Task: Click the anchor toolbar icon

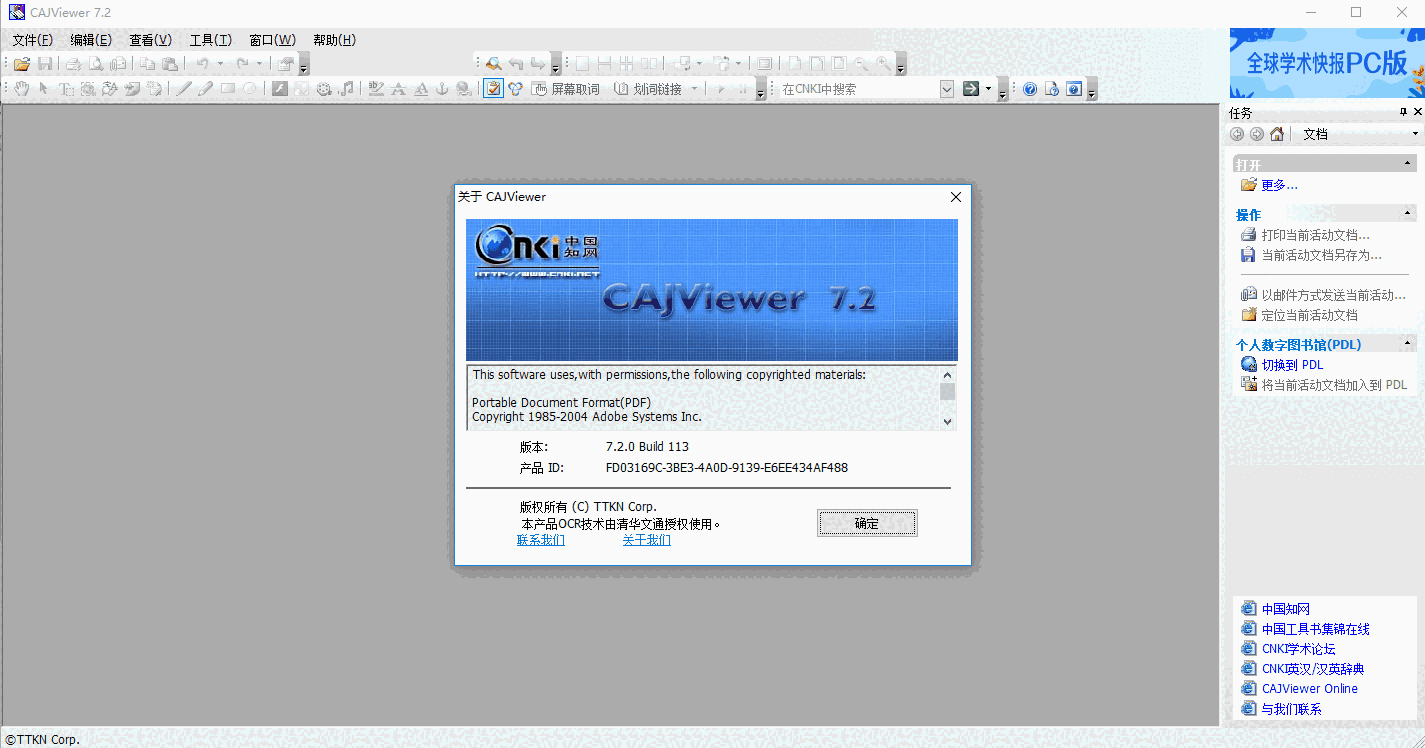Action: point(442,89)
